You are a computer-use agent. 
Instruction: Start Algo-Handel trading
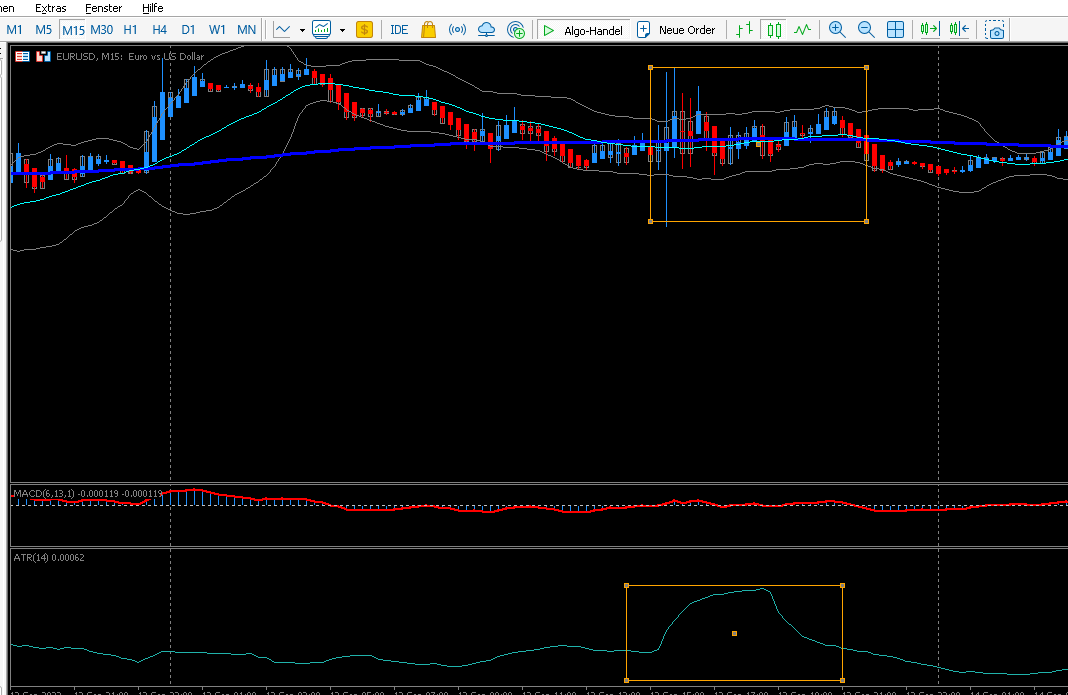[x=583, y=30]
